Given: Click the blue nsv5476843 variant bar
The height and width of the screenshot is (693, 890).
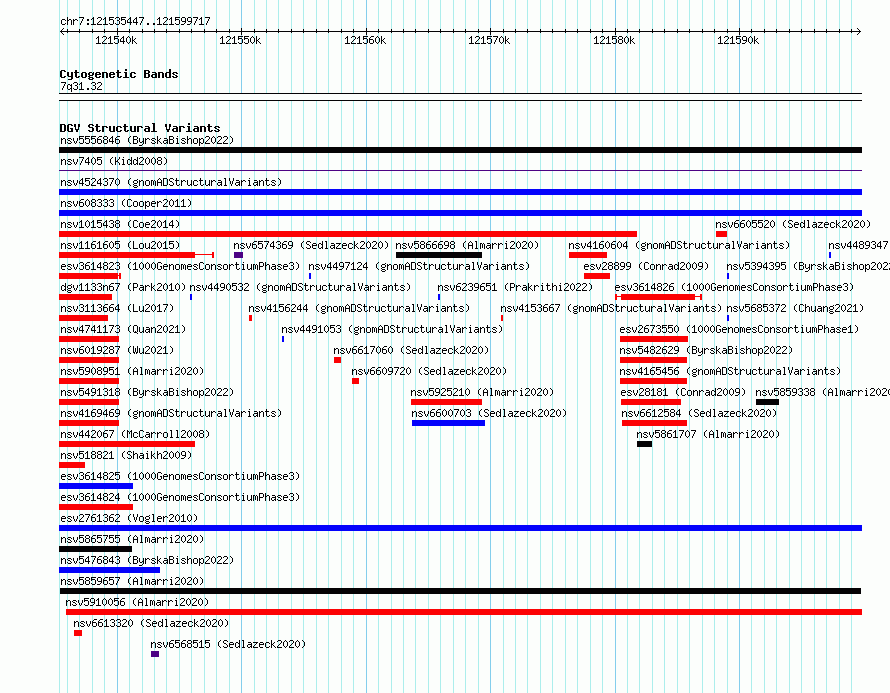Looking at the screenshot, I should (110, 570).
